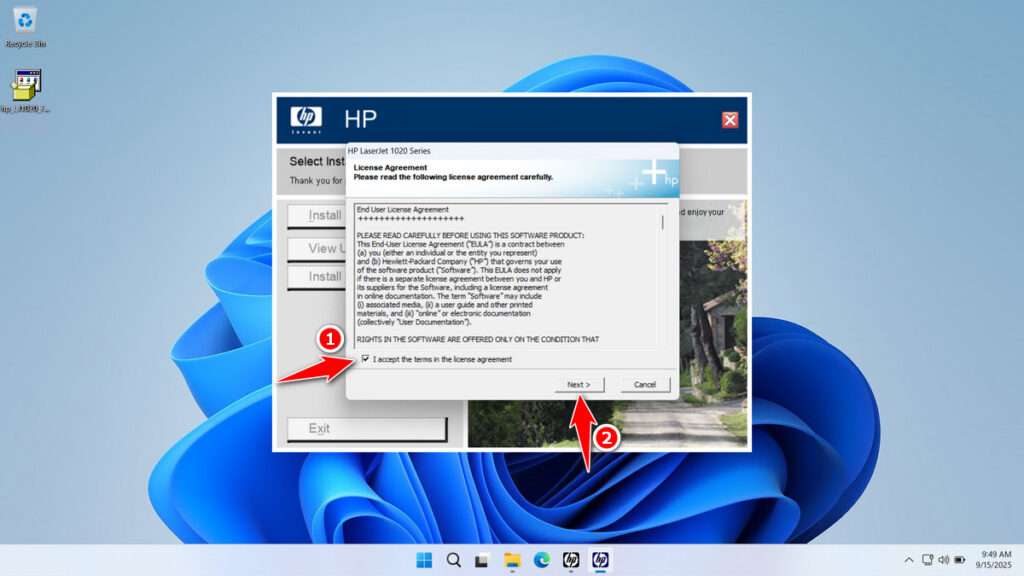Click the battery icon in system tray
This screenshot has width=1024, height=576.
tap(960, 560)
